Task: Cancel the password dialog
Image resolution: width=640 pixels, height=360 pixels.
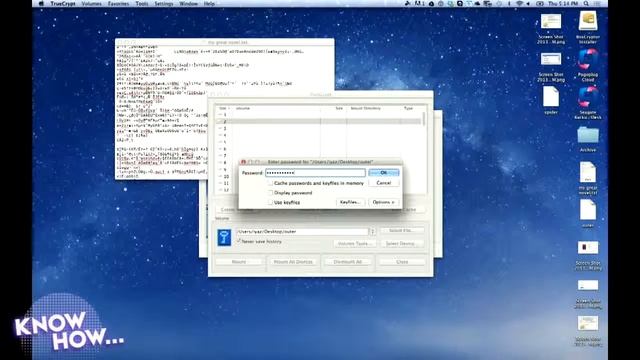Action: click(x=384, y=183)
